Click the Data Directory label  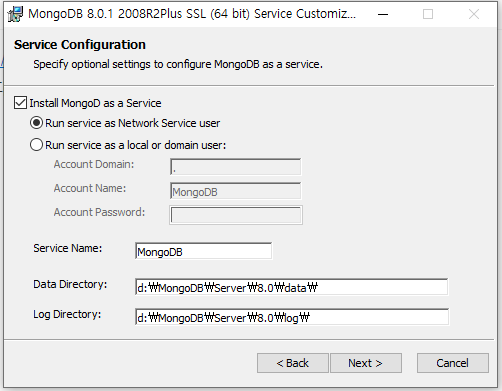point(70,284)
